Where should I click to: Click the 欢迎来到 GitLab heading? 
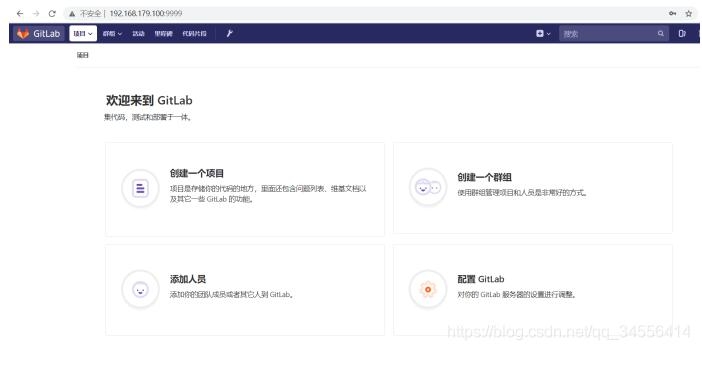[x=149, y=100]
